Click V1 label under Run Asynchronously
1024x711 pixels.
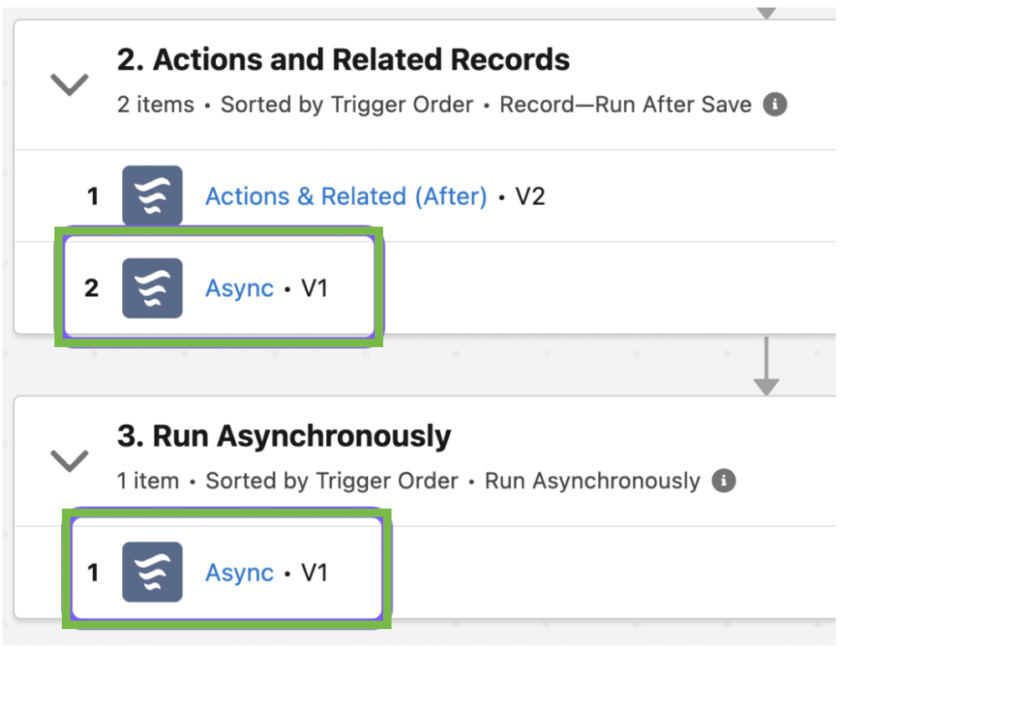click(x=314, y=573)
